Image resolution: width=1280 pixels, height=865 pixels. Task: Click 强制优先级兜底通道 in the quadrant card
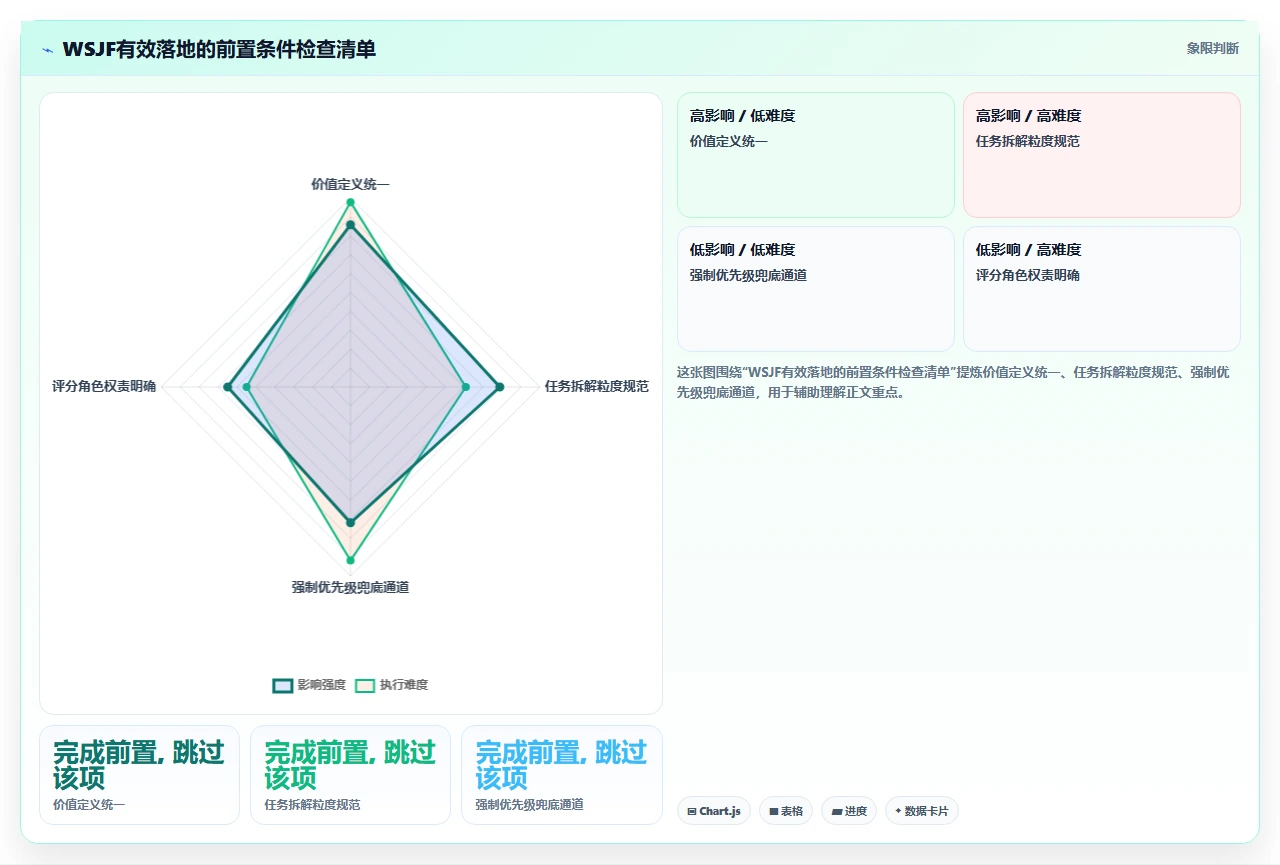[x=748, y=275]
